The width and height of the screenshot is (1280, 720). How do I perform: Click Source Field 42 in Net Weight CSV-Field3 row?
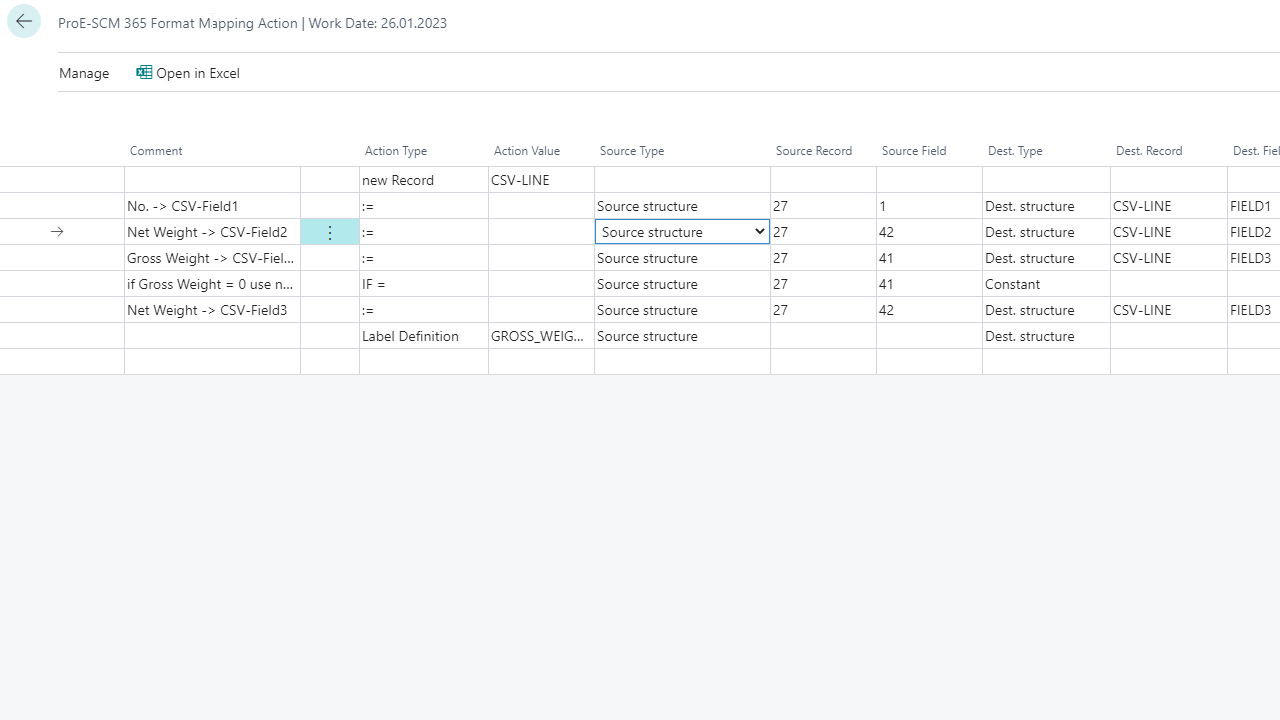(929, 310)
